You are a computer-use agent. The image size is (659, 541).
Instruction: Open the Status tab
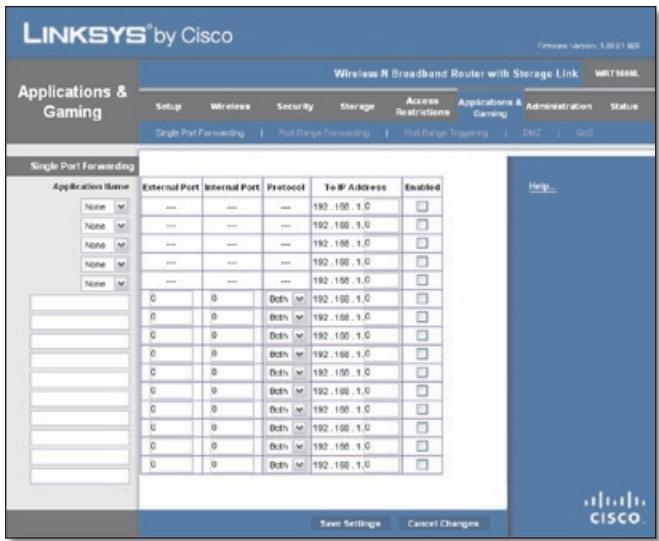(624, 106)
